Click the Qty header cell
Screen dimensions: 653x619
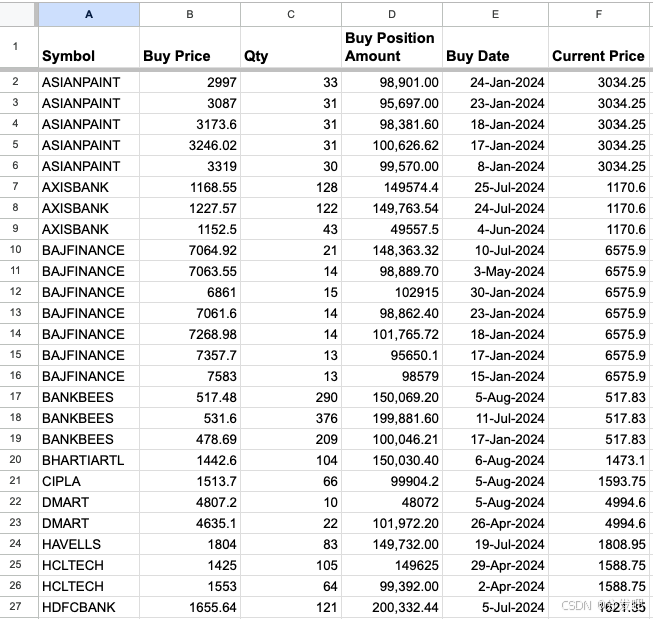tap(291, 47)
